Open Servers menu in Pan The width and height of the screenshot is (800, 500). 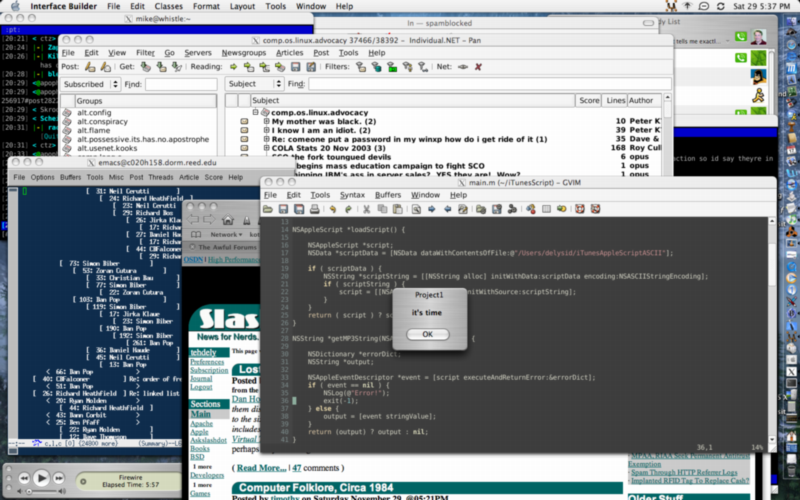pos(198,53)
